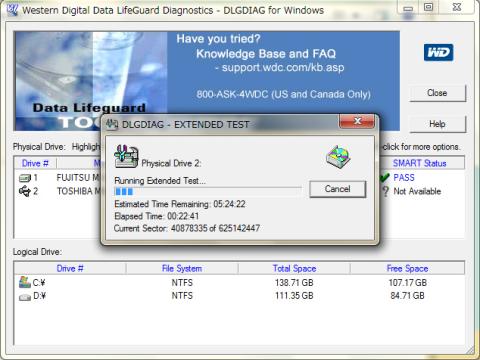Viewport: 480px width, 360px height.
Task: Click the Knowledge Base and FAQ banner text
Action: click(x=266, y=54)
